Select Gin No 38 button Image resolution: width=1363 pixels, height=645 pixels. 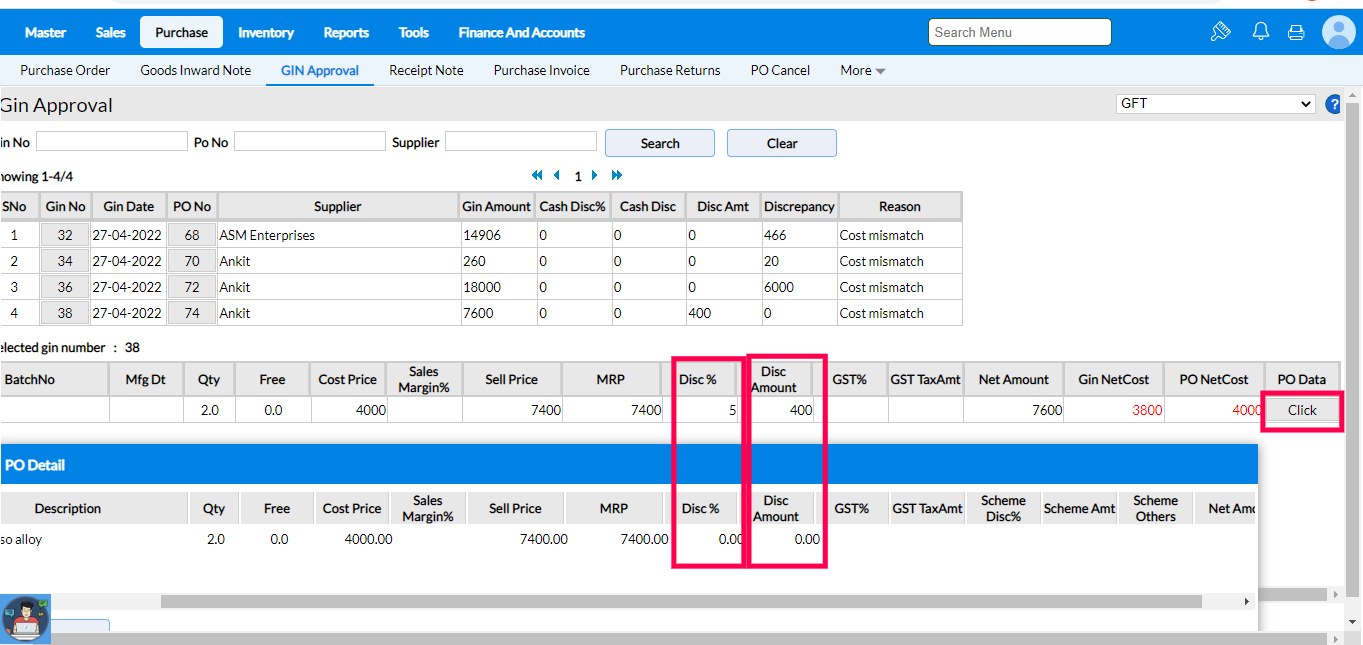65,313
